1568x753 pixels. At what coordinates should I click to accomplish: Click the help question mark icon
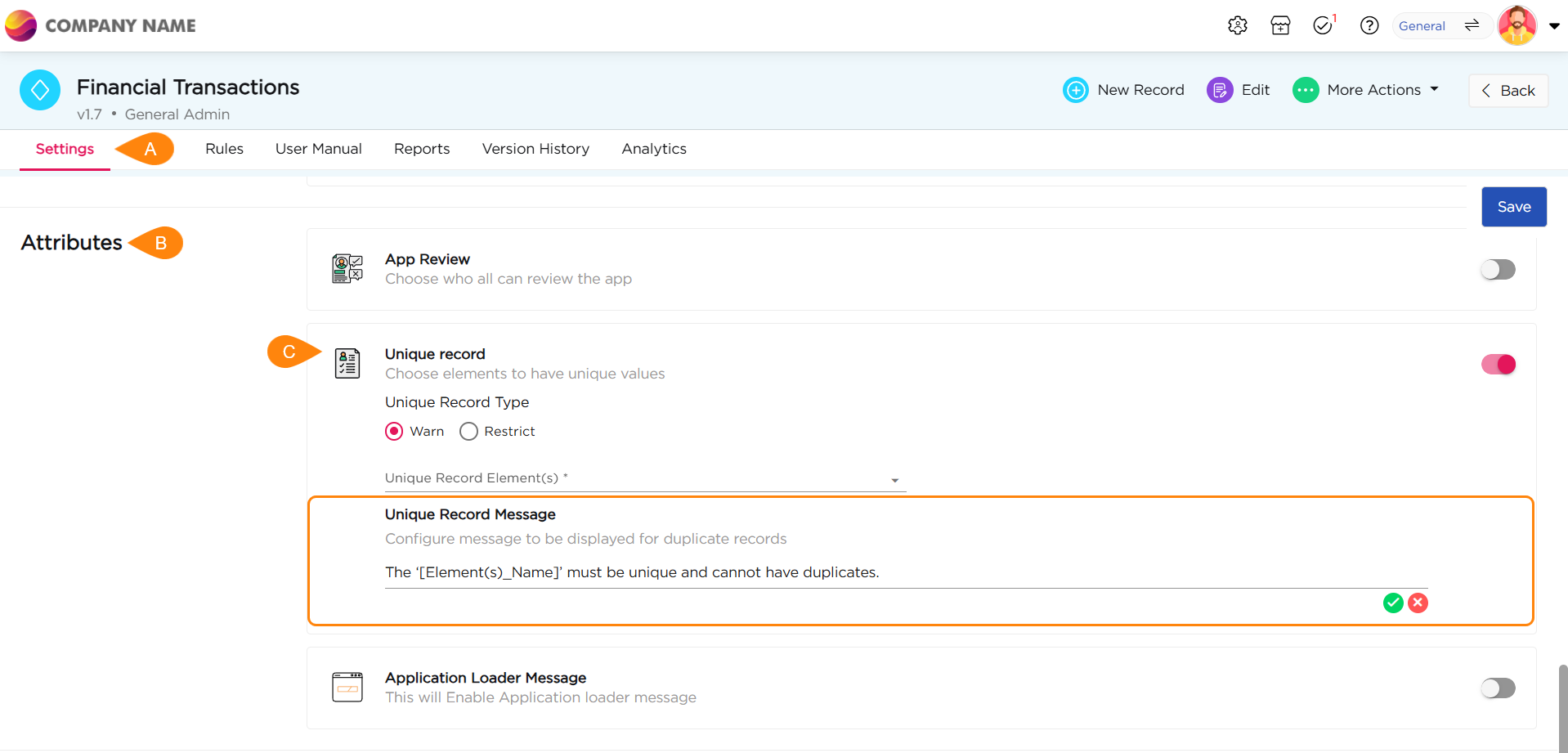click(x=1369, y=25)
